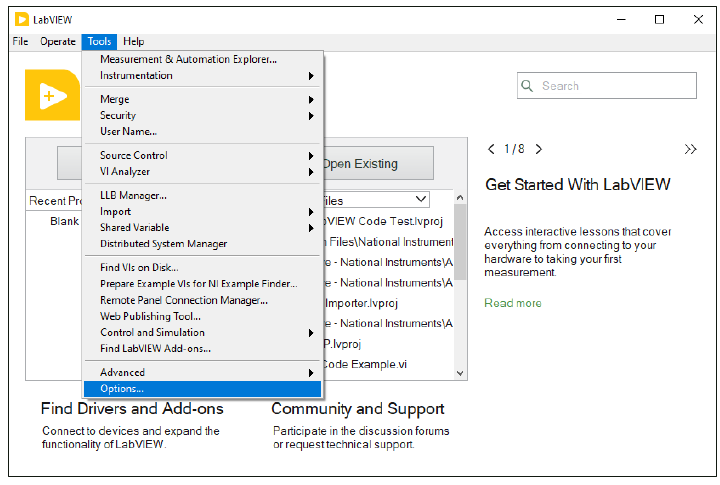720x485 pixels.
Task: Open the Operate menu
Action: (58, 42)
